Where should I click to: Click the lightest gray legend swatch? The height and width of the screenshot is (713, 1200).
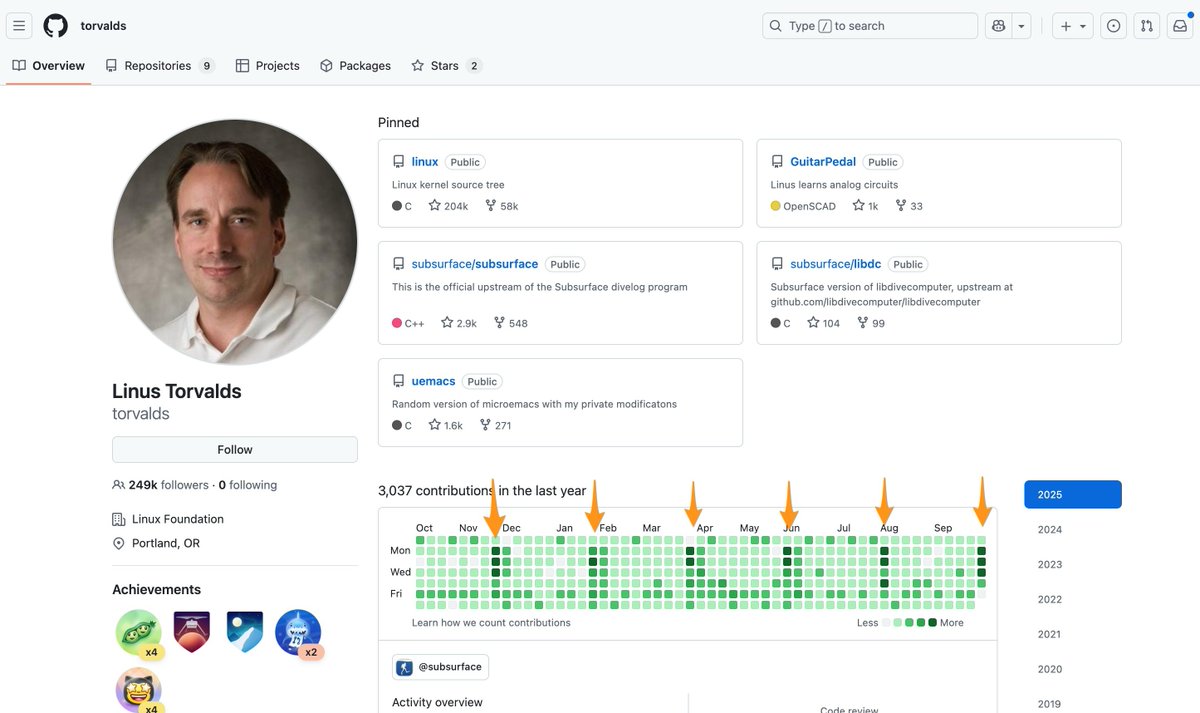886,622
